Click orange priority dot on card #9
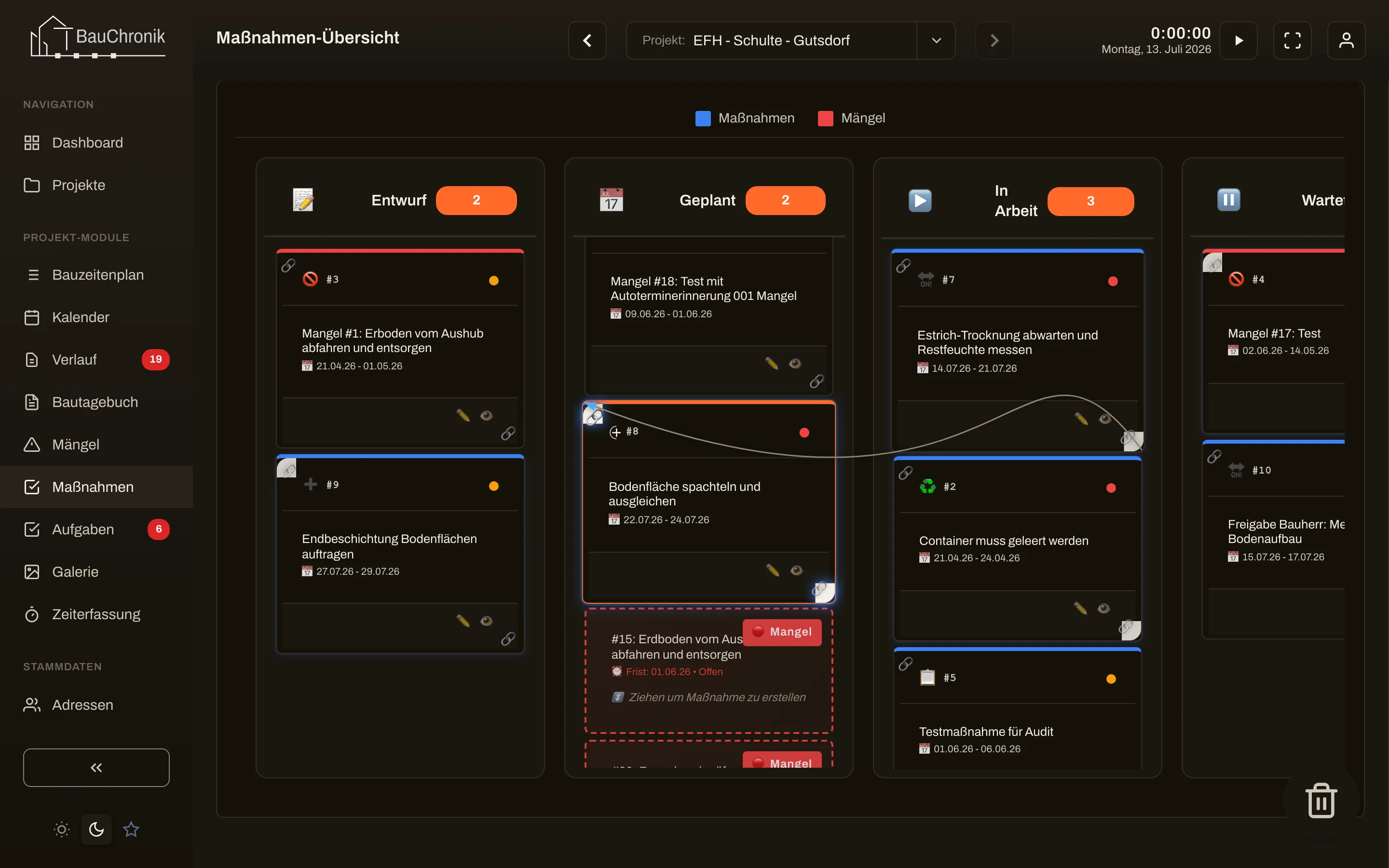The width and height of the screenshot is (1389, 868). coord(493,486)
